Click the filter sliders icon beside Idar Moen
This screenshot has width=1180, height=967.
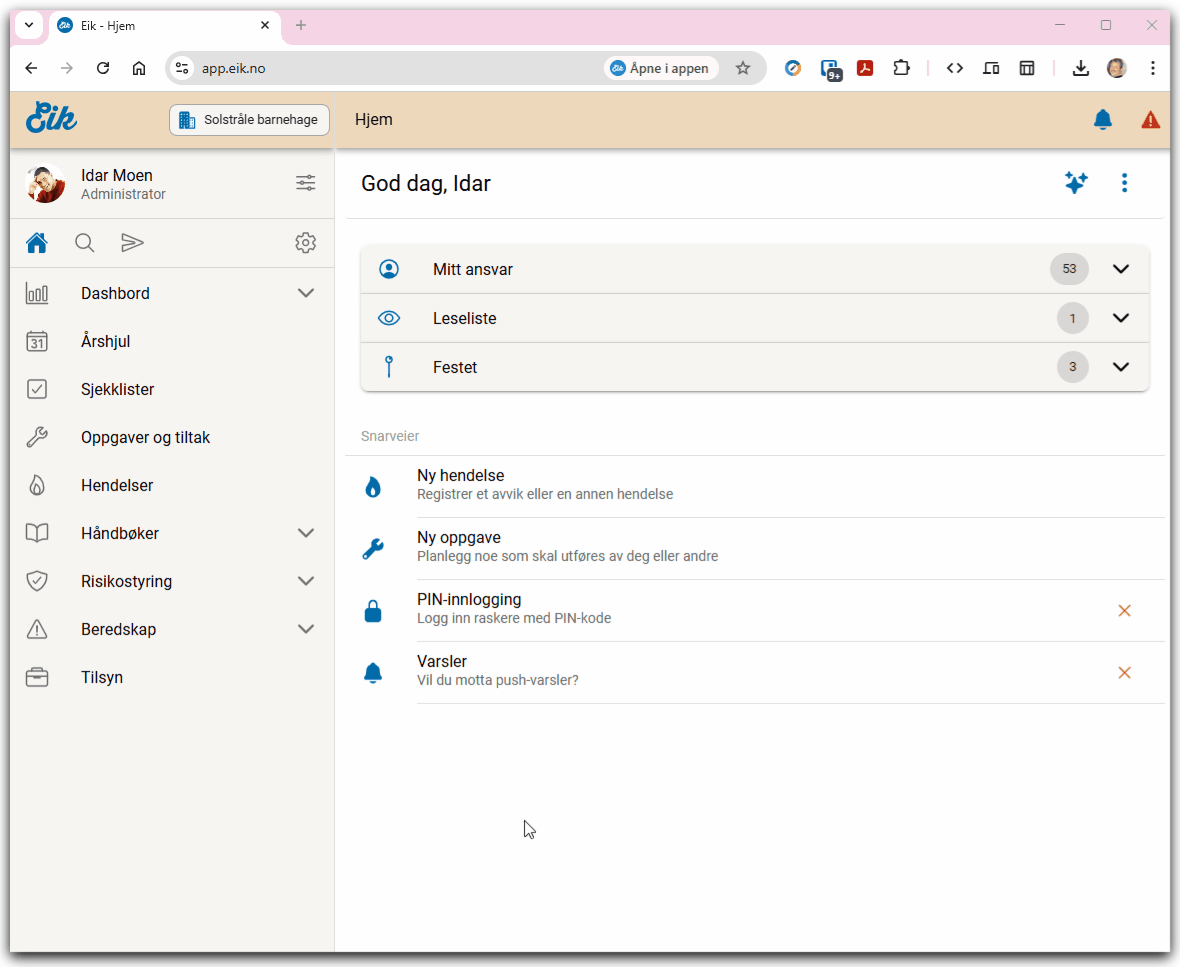306,183
